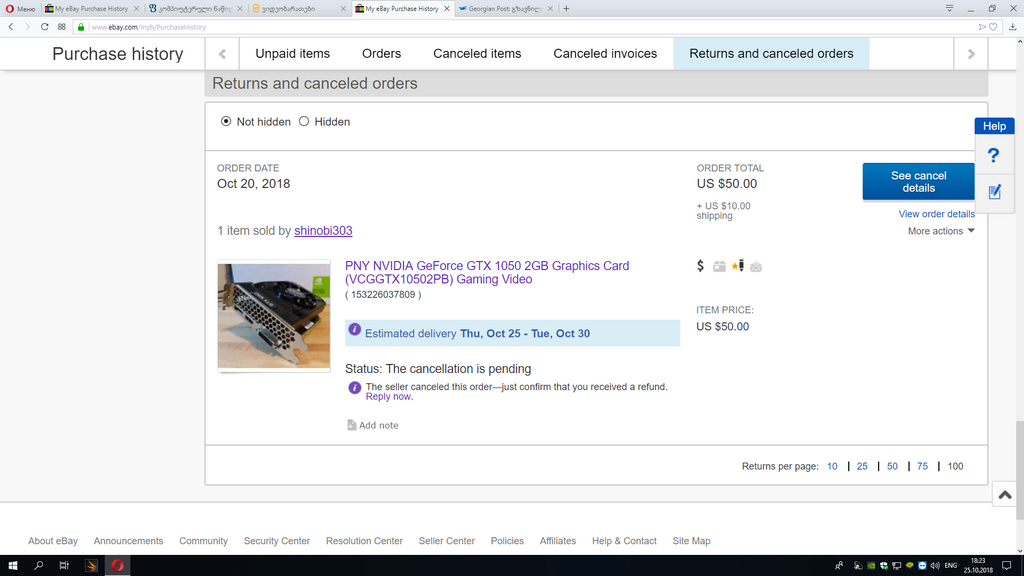Open a new browser tab
The height and width of the screenshot is (576, 1024).
(566, 8)
